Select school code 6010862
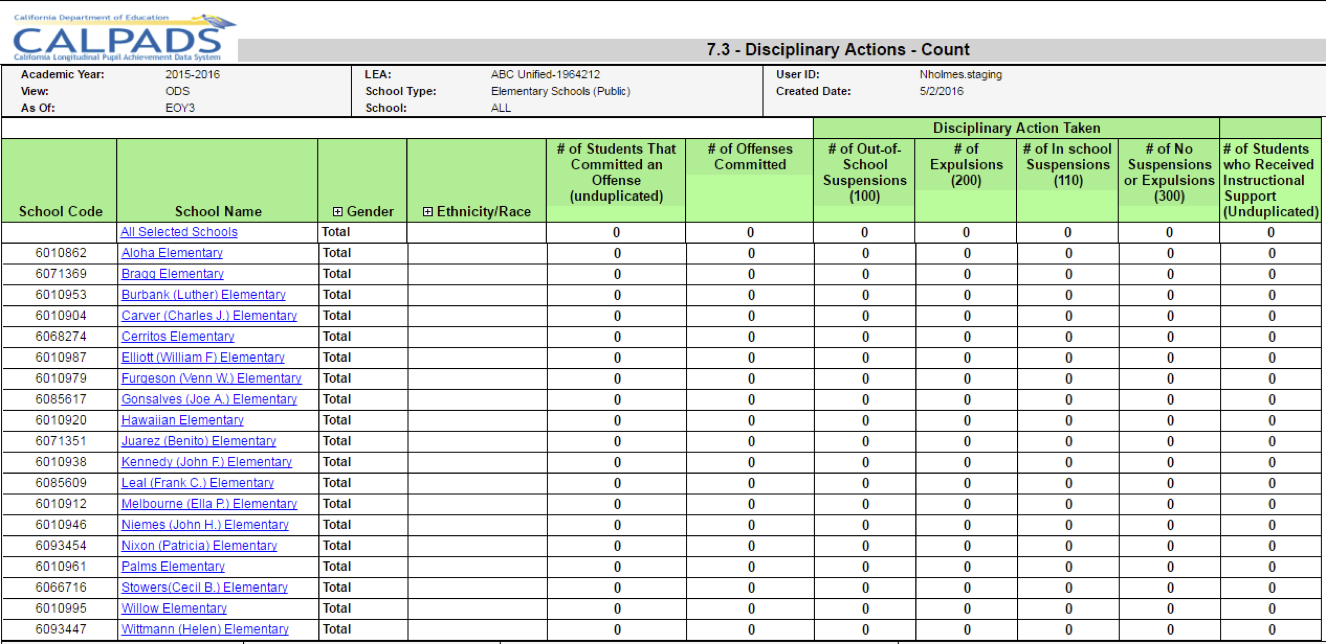Image resolution: width=1326 pixels, height=644 pixels. tap(61, 253)
